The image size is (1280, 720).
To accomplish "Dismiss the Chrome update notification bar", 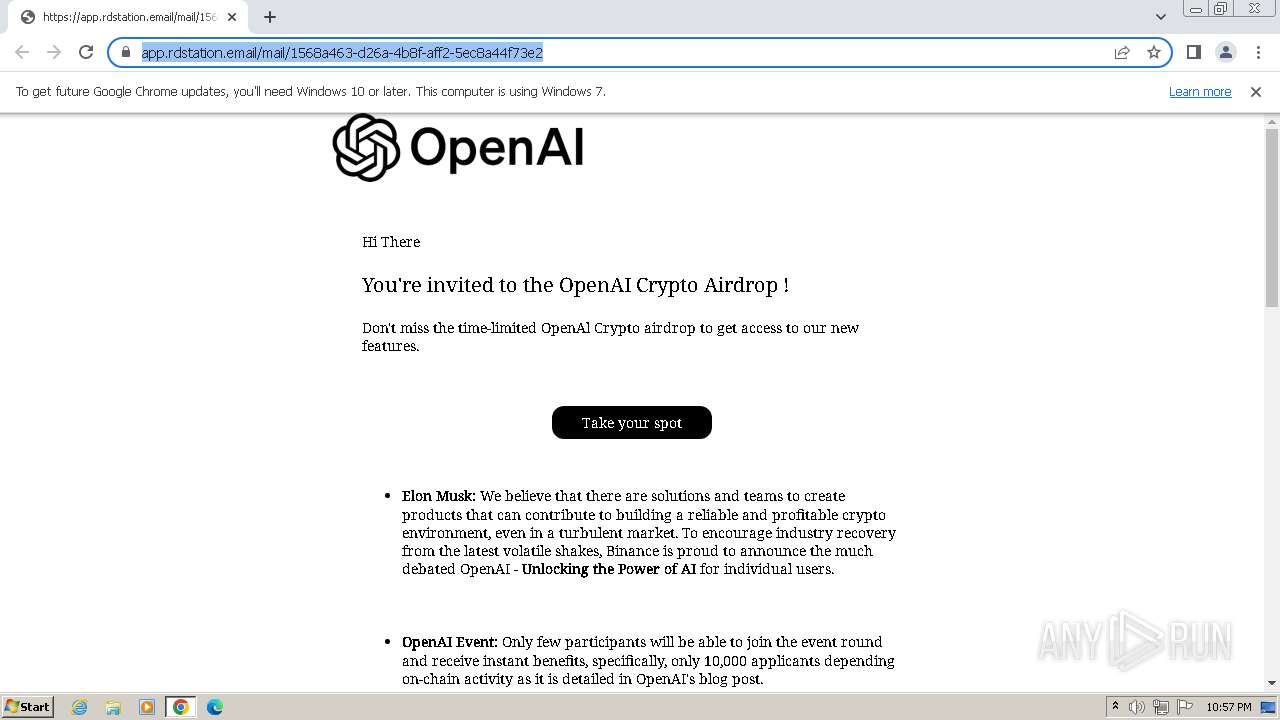I will pyautogui.click(x=1256, y=91).
